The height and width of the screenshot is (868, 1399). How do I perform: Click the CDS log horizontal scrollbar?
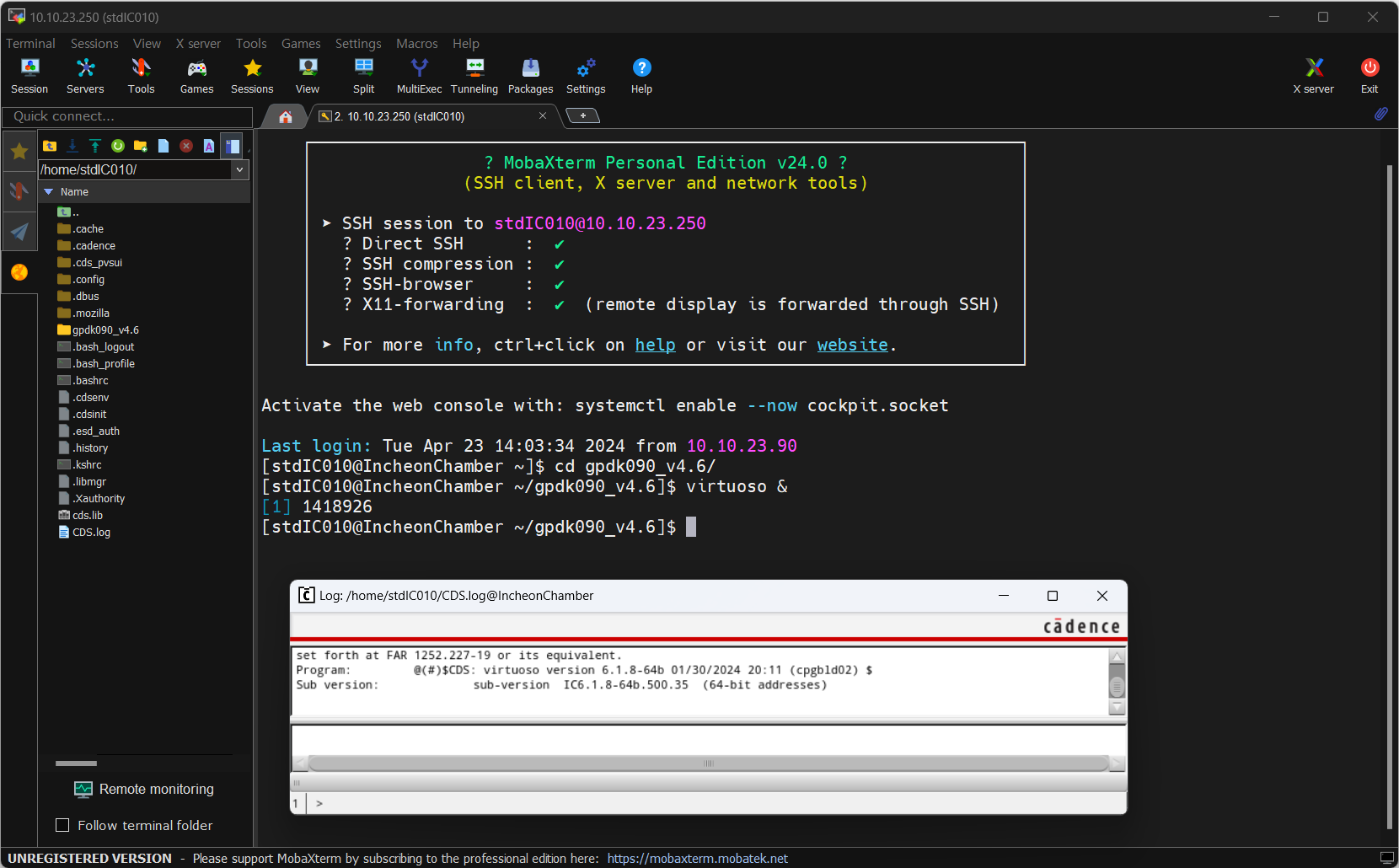[x=708, y=764]
